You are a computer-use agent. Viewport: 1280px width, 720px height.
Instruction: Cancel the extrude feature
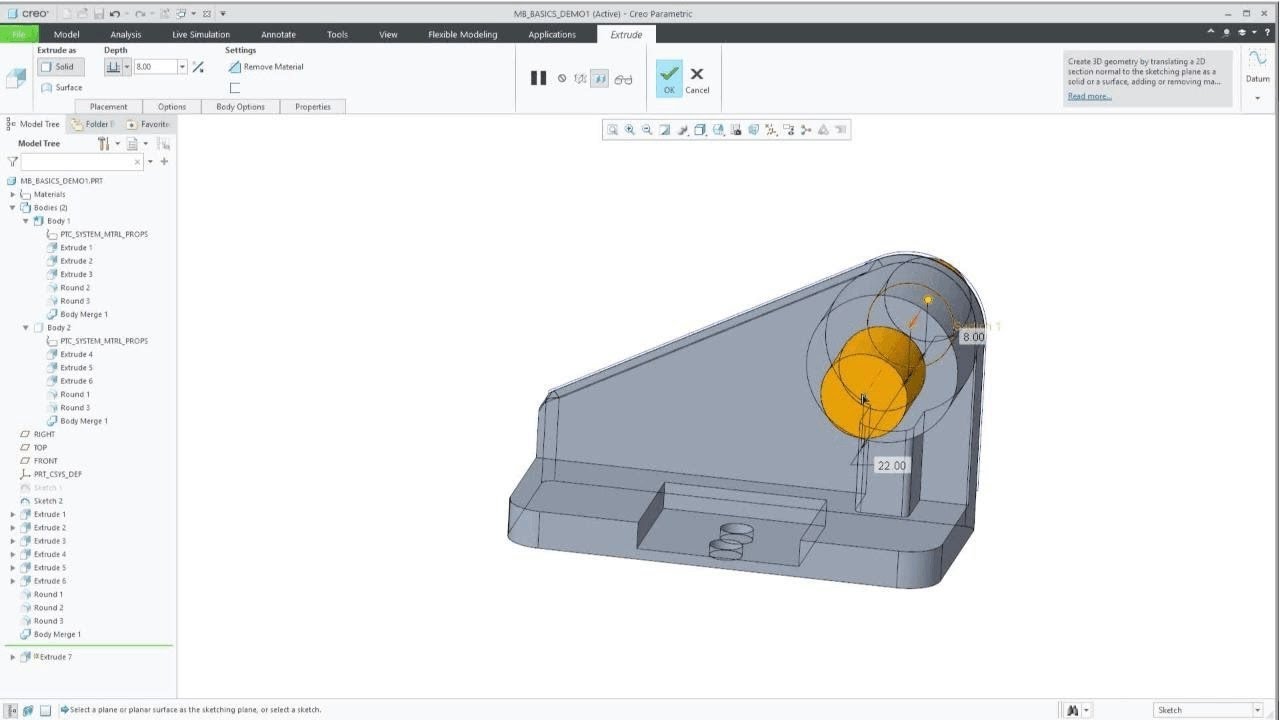[x=697, y=79]
